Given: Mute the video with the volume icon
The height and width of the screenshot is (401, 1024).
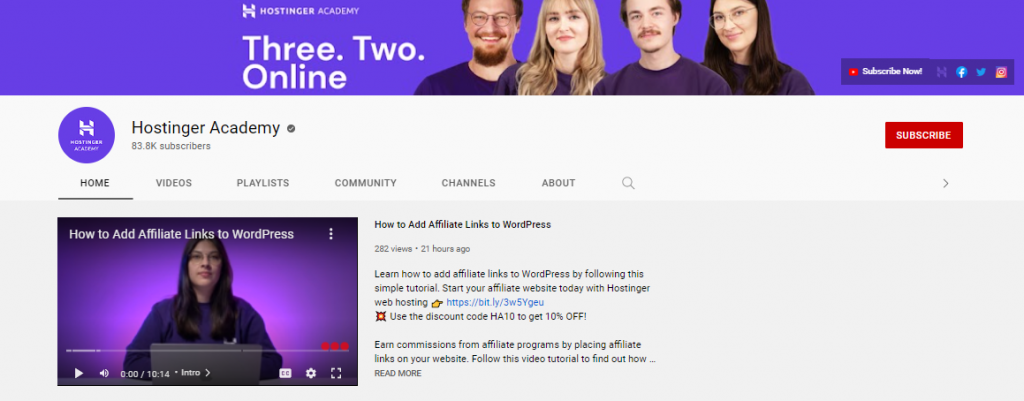Looking at the screenshot, I should [104, 373].
